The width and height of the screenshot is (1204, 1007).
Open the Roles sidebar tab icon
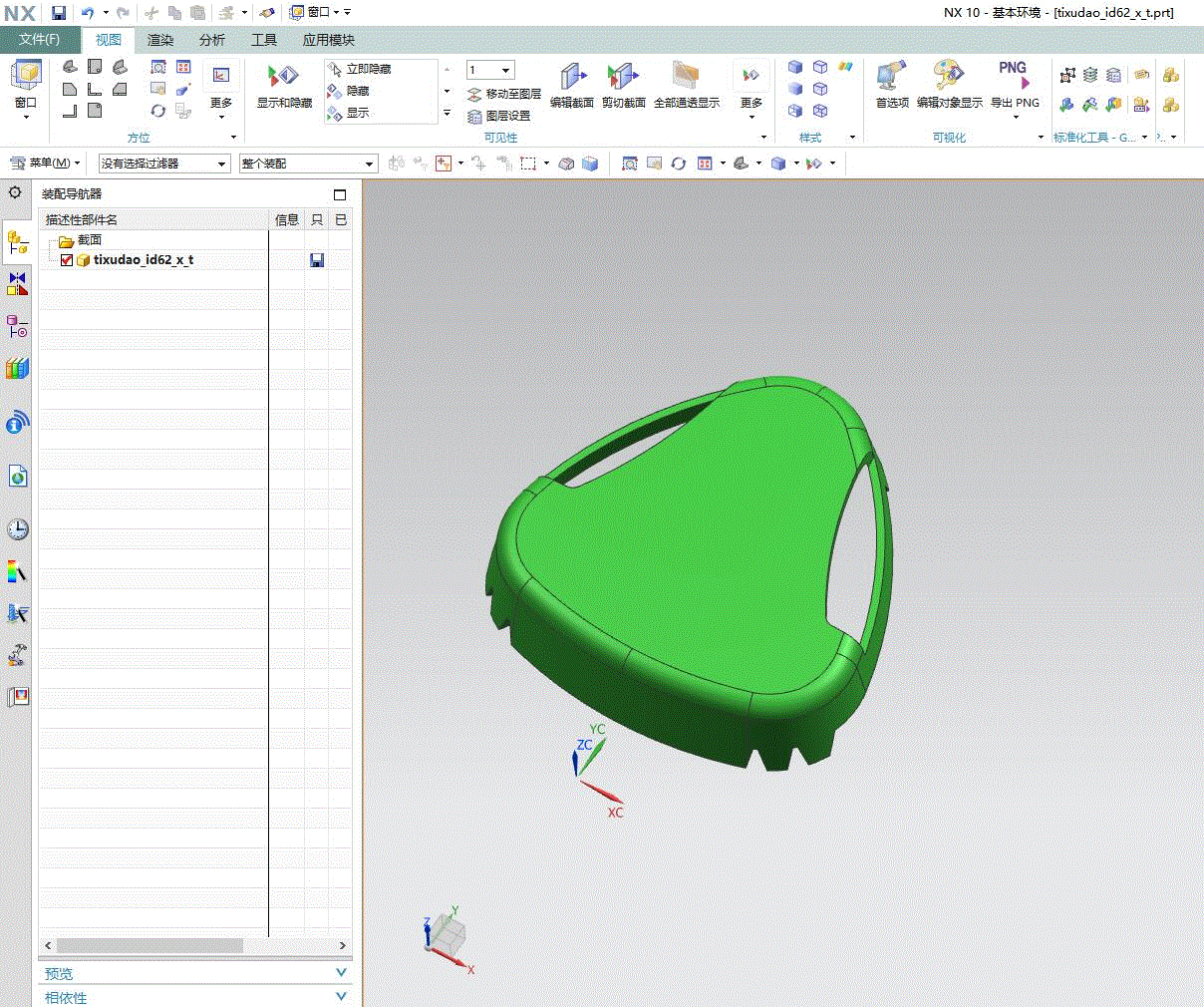point(17,697)
